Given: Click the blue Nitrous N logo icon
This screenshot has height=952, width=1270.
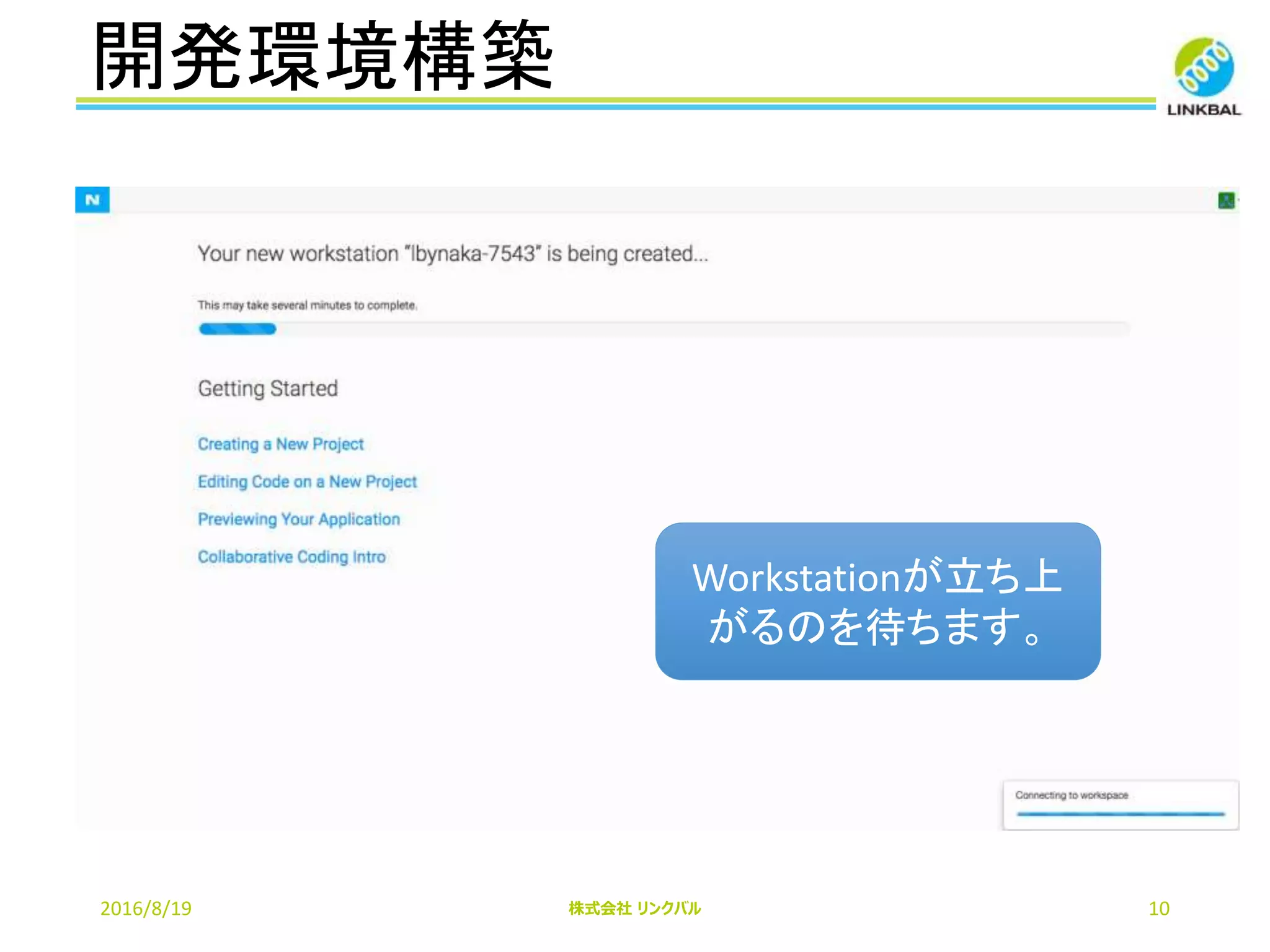Looking at the screenshot, I should [92, 200].
